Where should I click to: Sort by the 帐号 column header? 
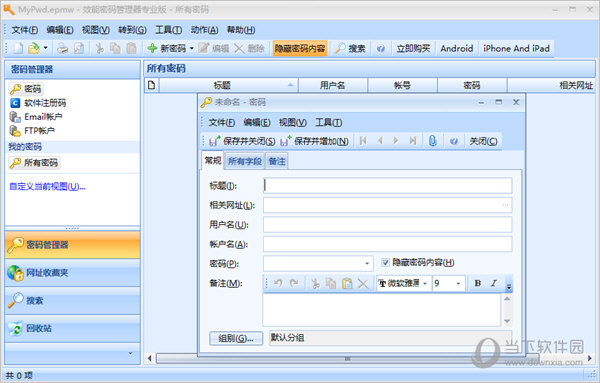[x=402, y=85]
